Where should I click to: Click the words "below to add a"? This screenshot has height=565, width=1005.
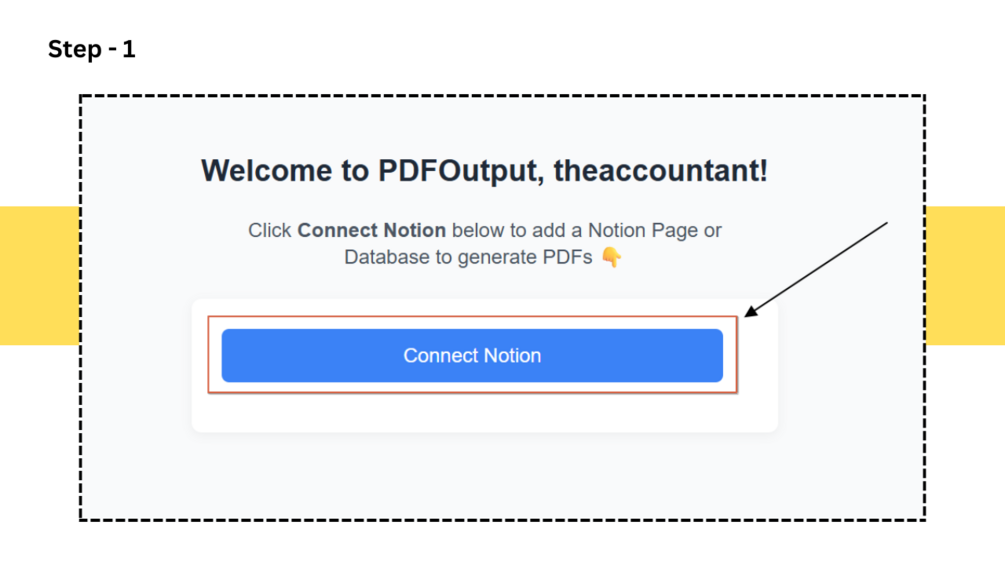517,230
